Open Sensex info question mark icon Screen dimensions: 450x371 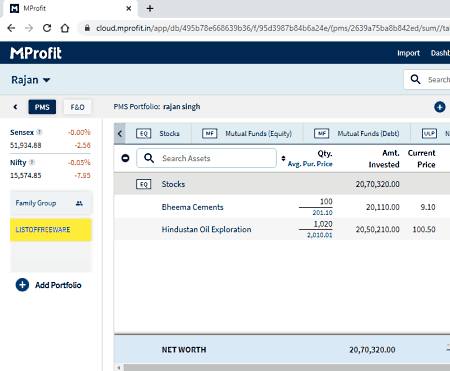pyautogui.click(x=39, y=132)
